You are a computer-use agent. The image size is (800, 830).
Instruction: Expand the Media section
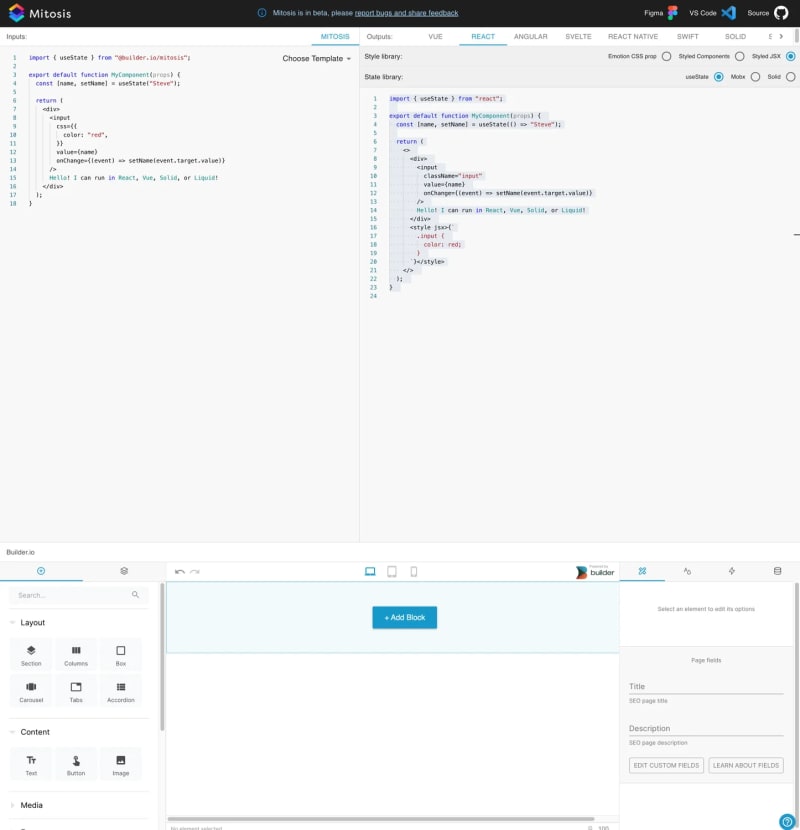coord(12,805)
